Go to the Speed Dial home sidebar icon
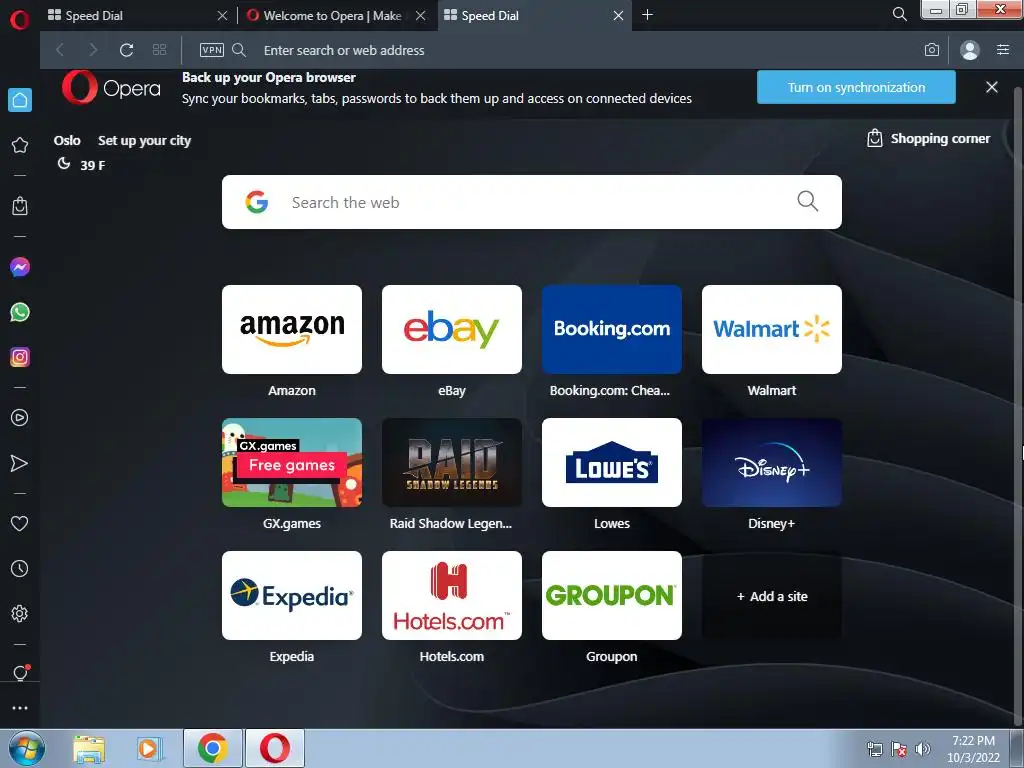 point(20,100)
